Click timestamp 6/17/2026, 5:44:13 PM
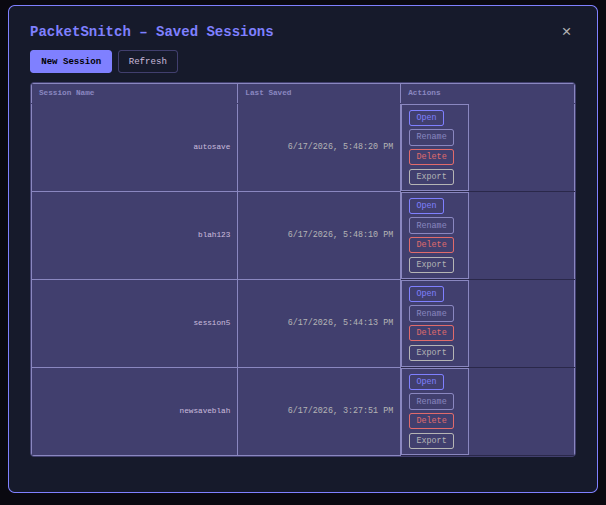This screenshot has width=606, height=505. (340, 323)
